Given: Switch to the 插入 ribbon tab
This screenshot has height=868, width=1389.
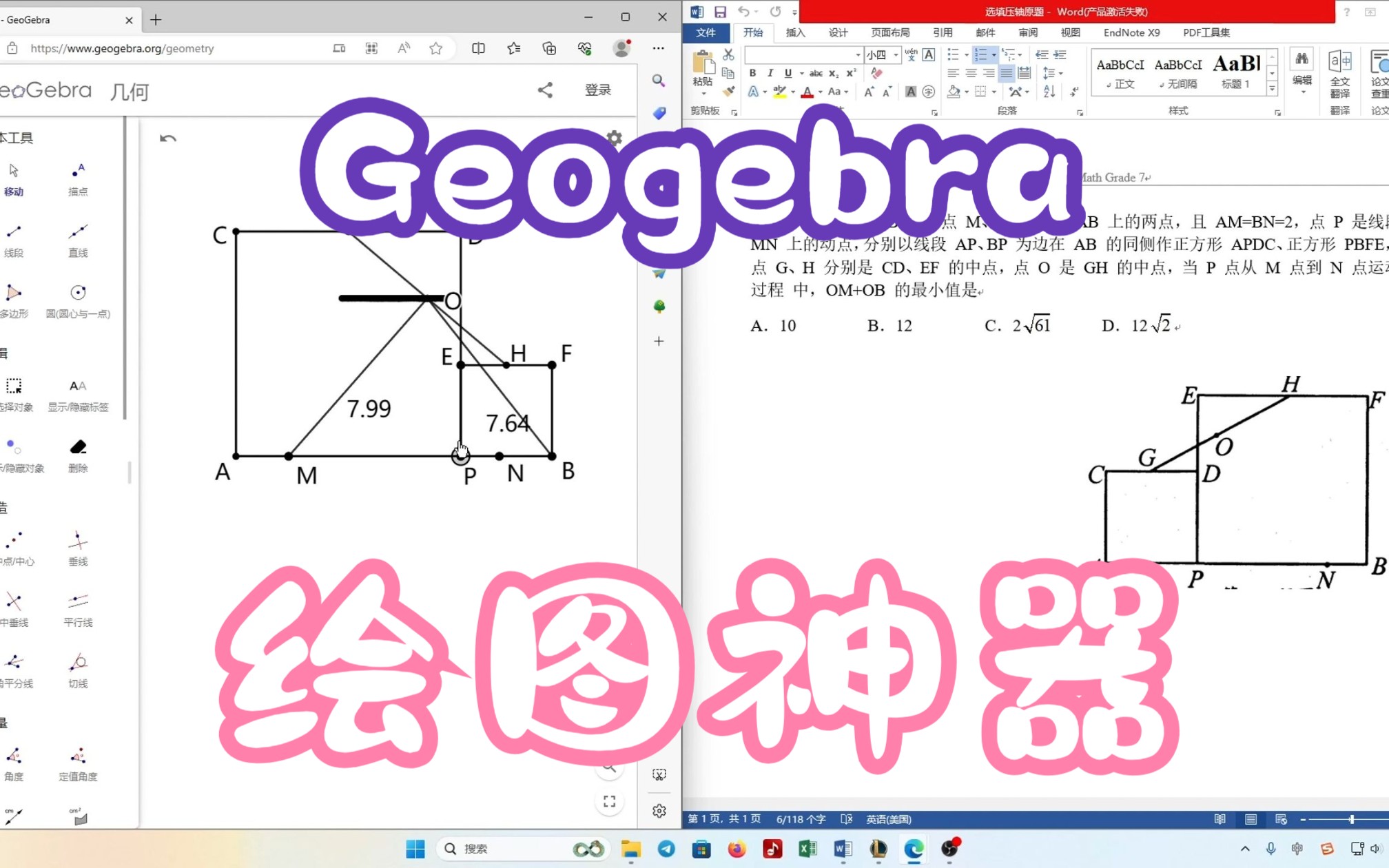Looking at the screenshot, I should [795, 32].
